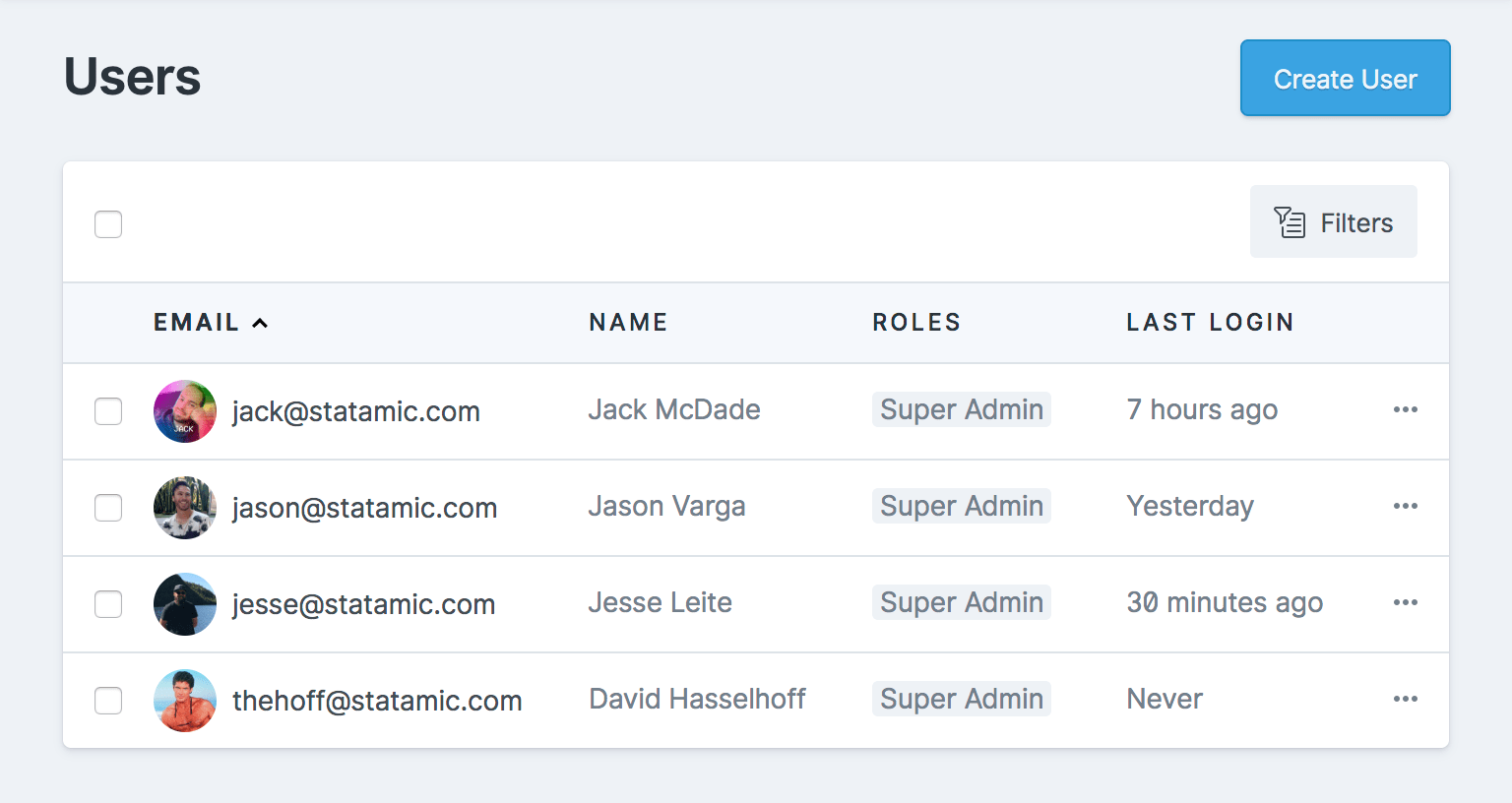Check the row for jesse@statamic.com
This screenshot has height=803, width=1512.
click(x=108, y=604)
